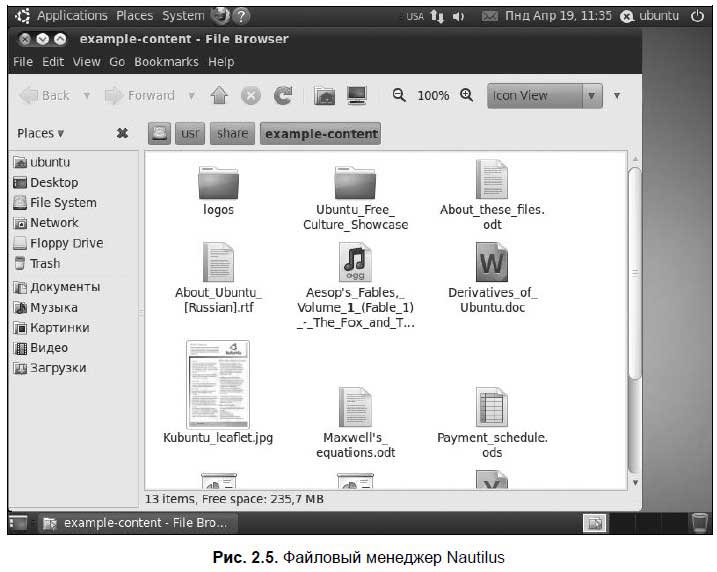Go up to the parent folder
717x572 pixels.
219,96
